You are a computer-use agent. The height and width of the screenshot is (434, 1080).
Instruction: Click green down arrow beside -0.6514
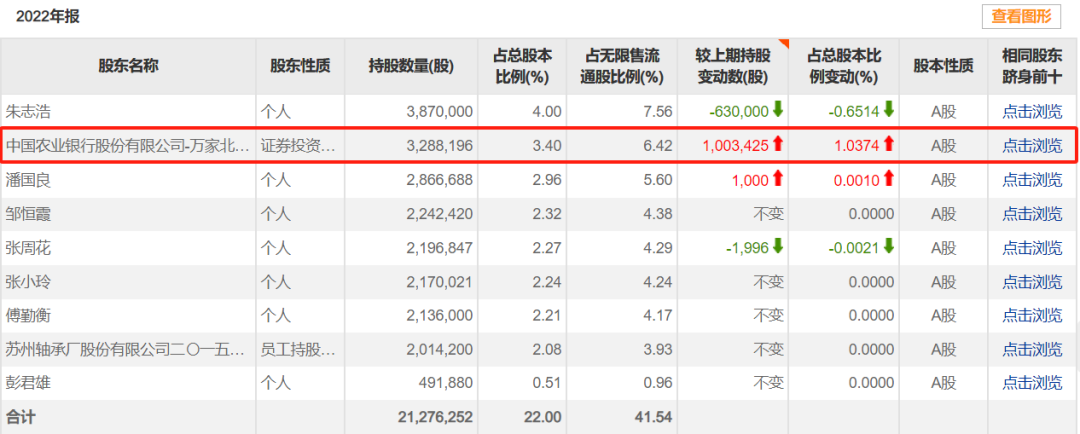889,110
